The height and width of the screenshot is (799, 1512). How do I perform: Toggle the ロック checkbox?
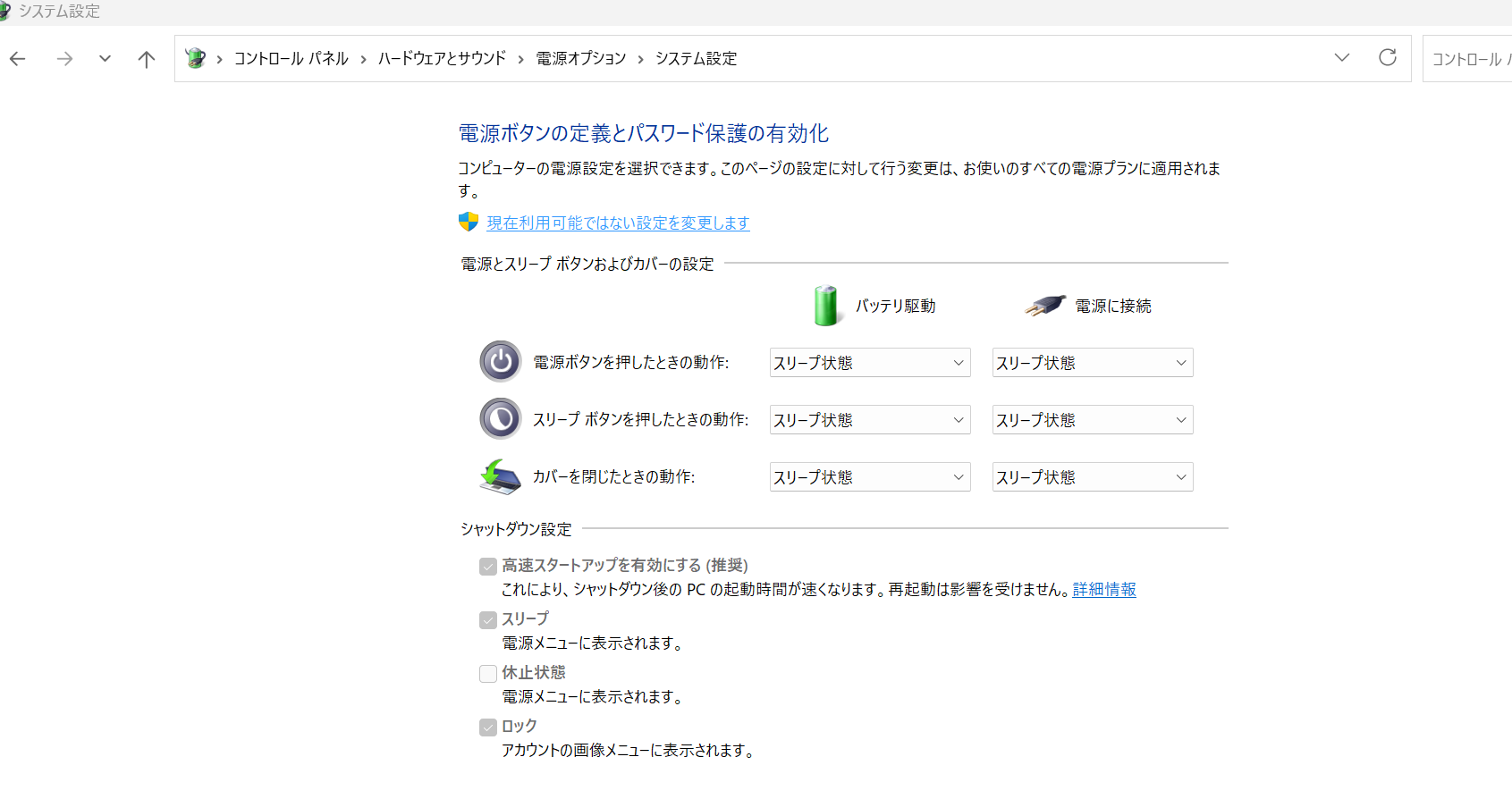click(x=488, y=728)
